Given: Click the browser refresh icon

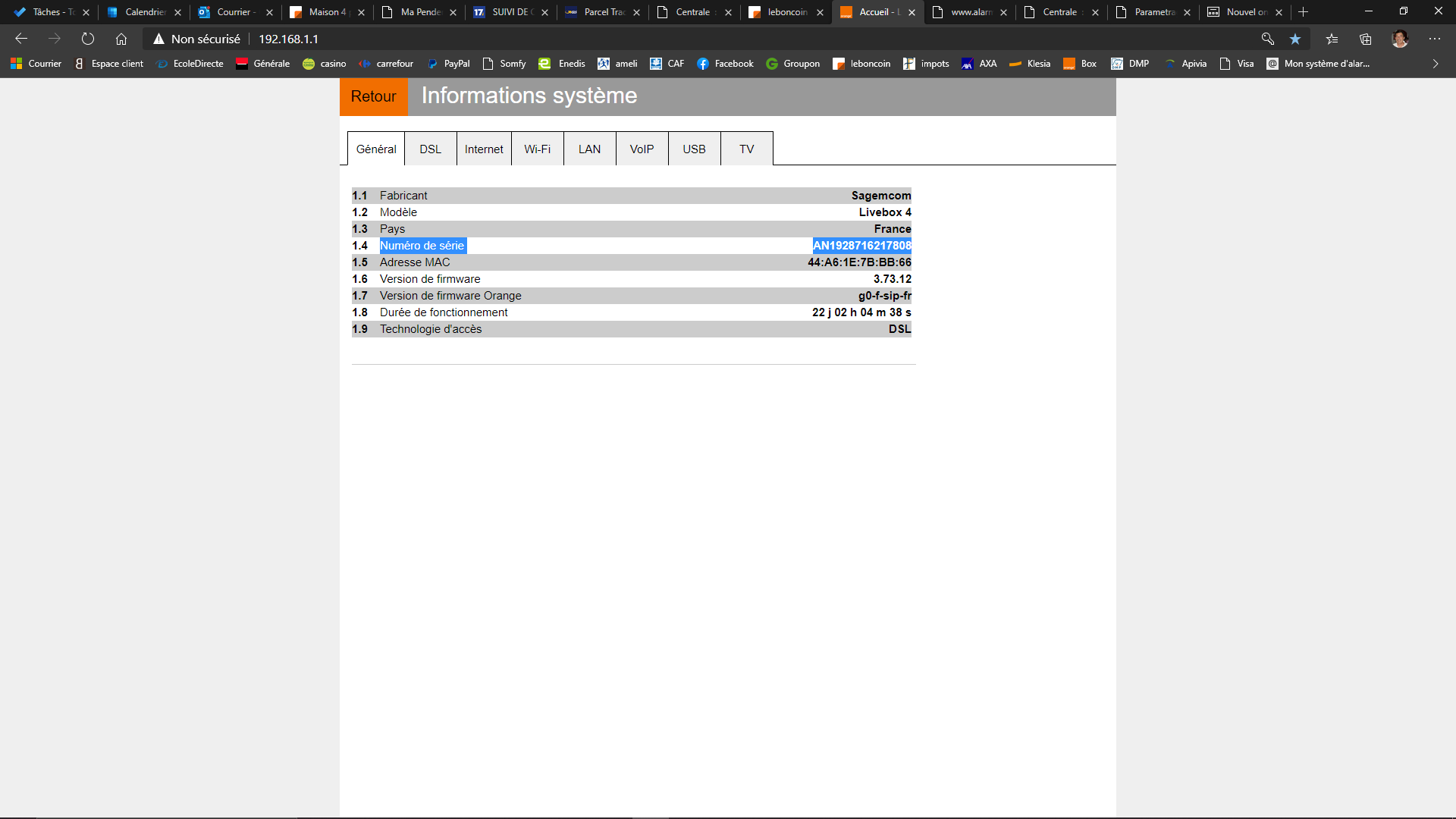Looking at the screenshot, I should pyautogui.click(x=88, y=39).
